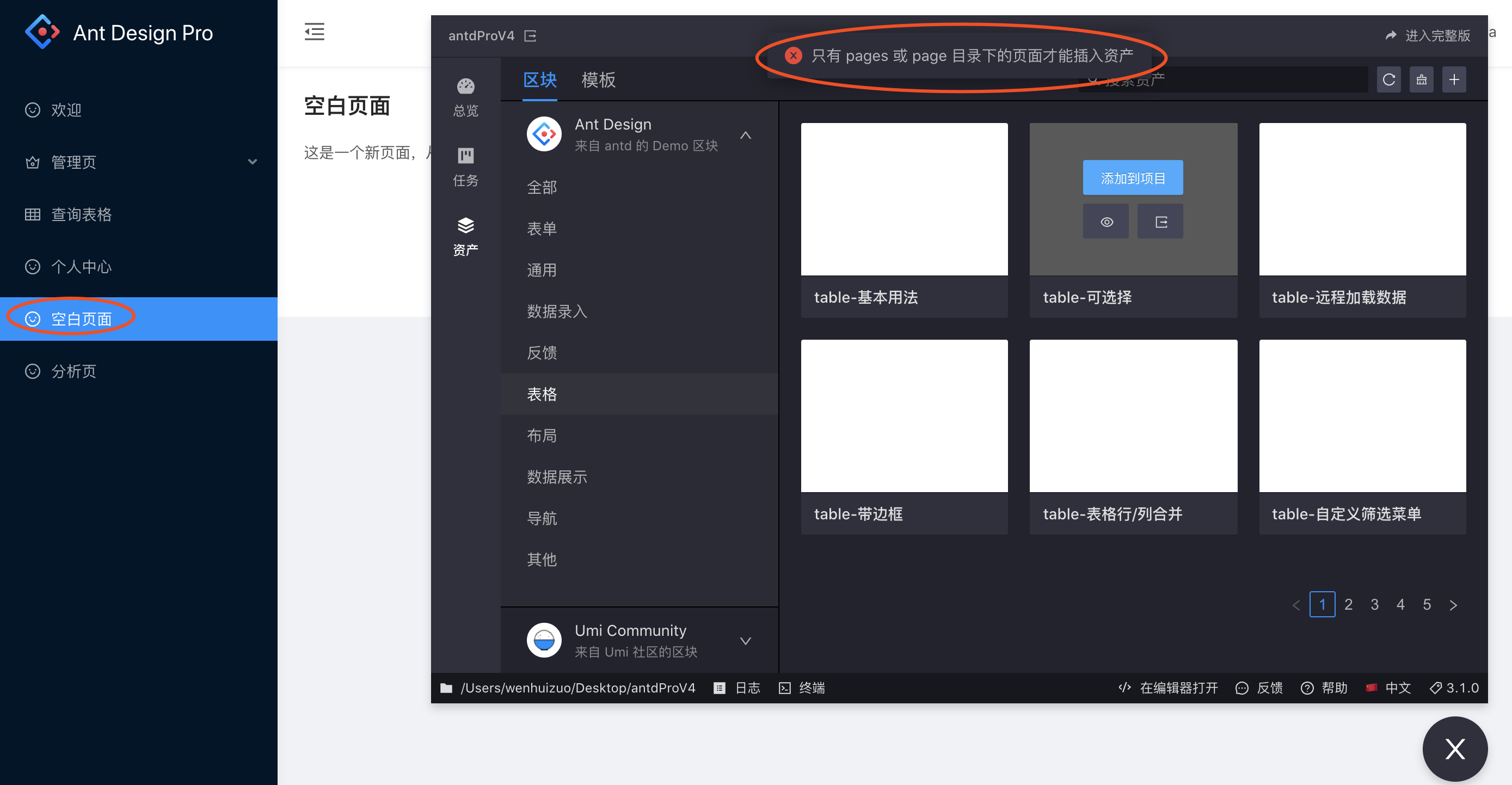Click the table-带边框 thumbnail

[x=904, y=416]
